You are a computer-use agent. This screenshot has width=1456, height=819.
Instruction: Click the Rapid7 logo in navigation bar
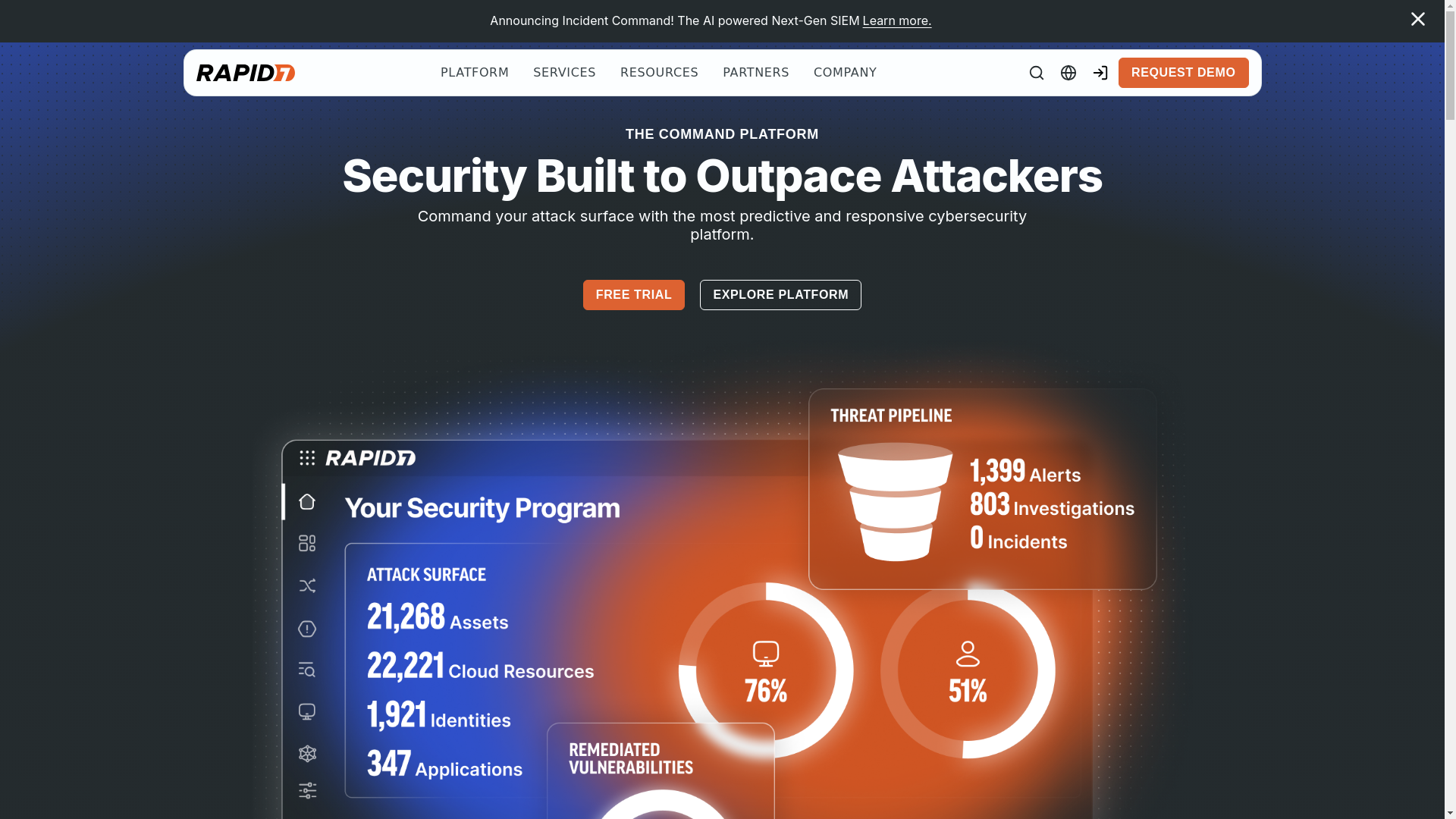point(246,73)
